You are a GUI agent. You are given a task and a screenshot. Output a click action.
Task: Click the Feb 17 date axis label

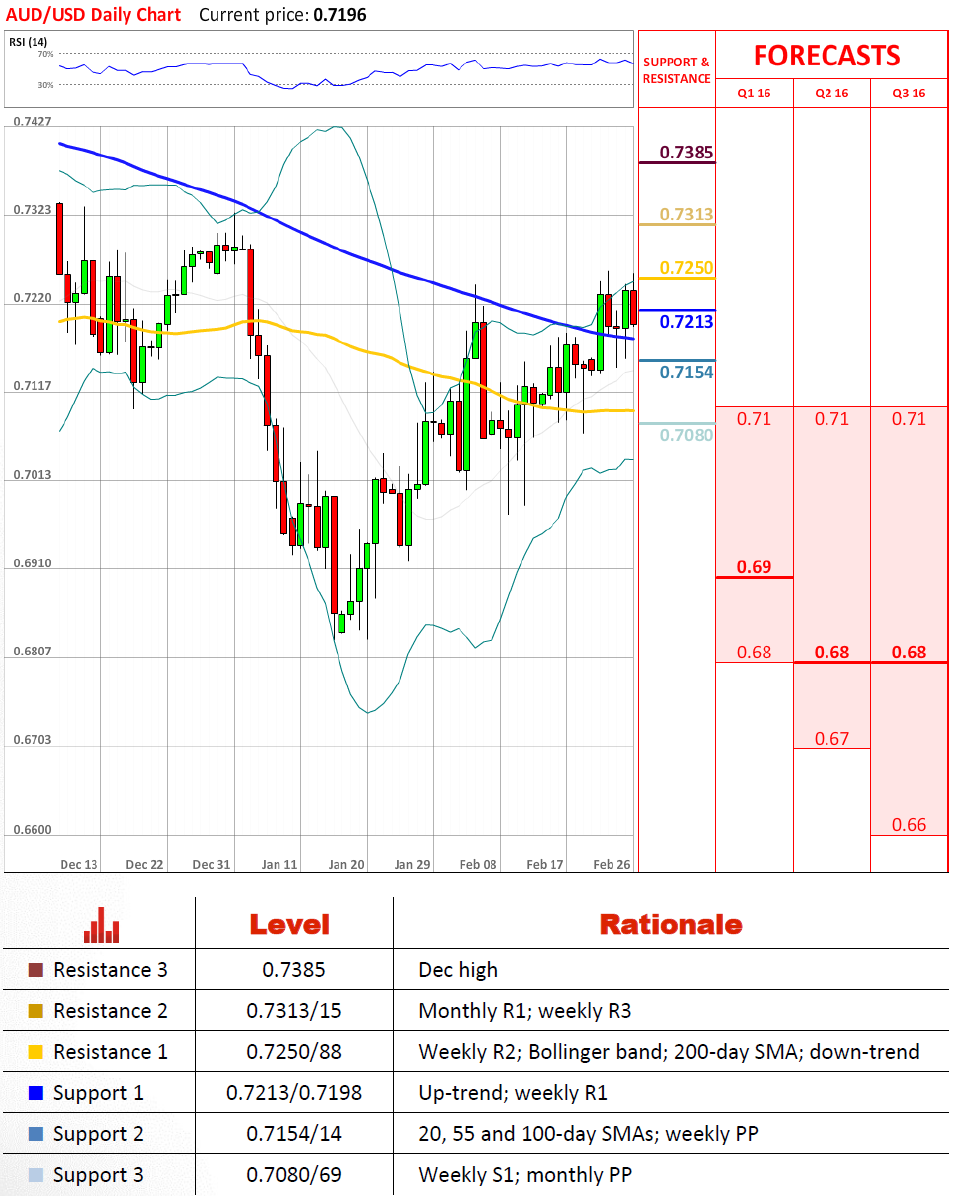click(x=545, y=864)
